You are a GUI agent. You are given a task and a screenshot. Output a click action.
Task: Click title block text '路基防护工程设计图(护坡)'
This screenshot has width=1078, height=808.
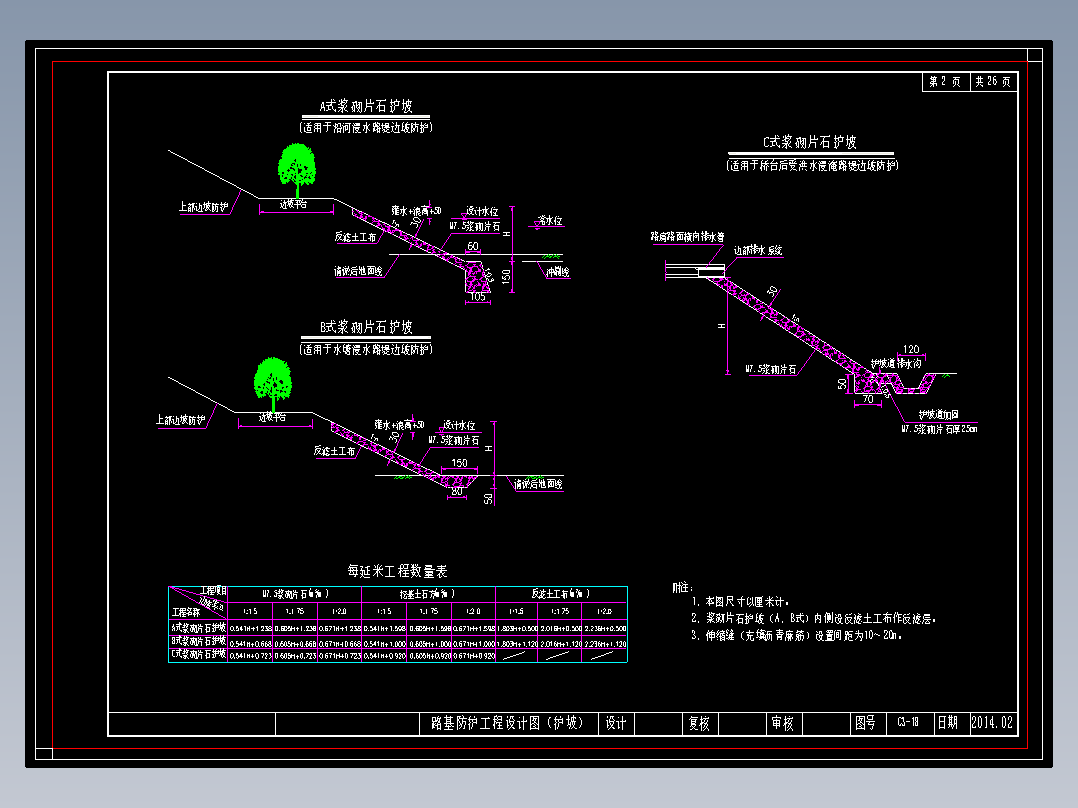507,723
